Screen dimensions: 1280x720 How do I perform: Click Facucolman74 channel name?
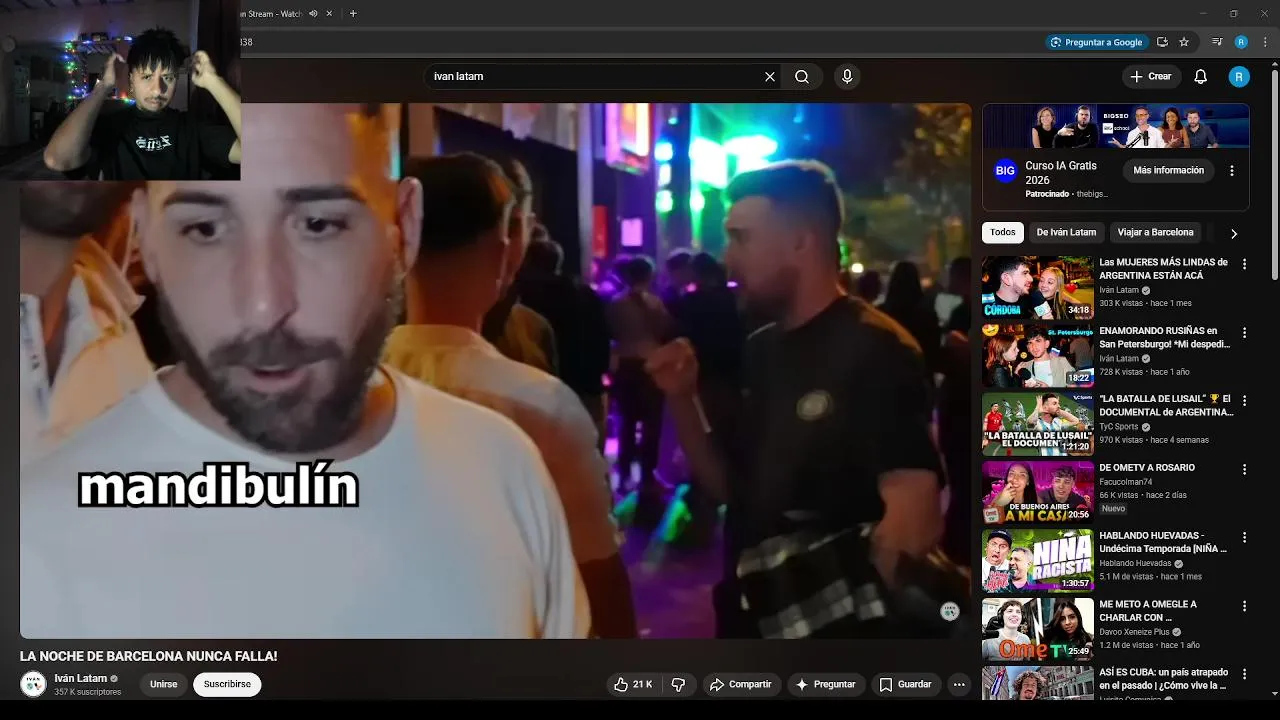1125,482
